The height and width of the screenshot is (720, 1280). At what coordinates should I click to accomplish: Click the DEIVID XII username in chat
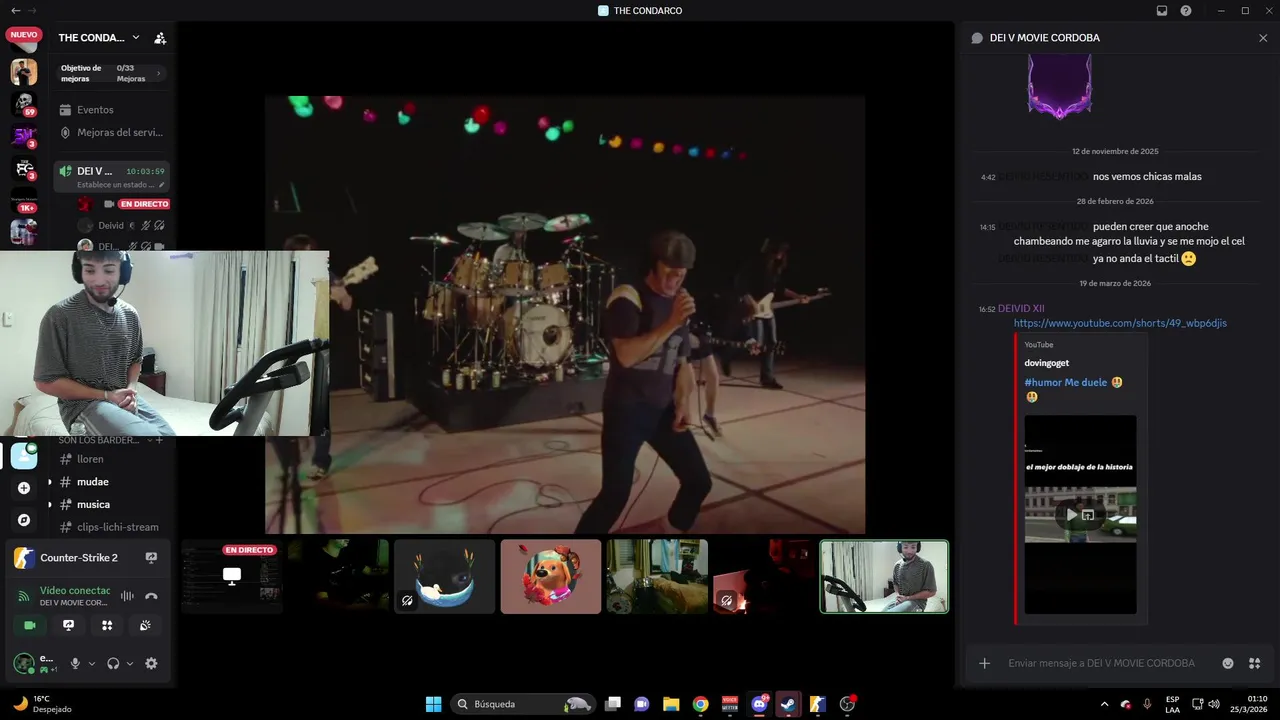click(1021, 309)
